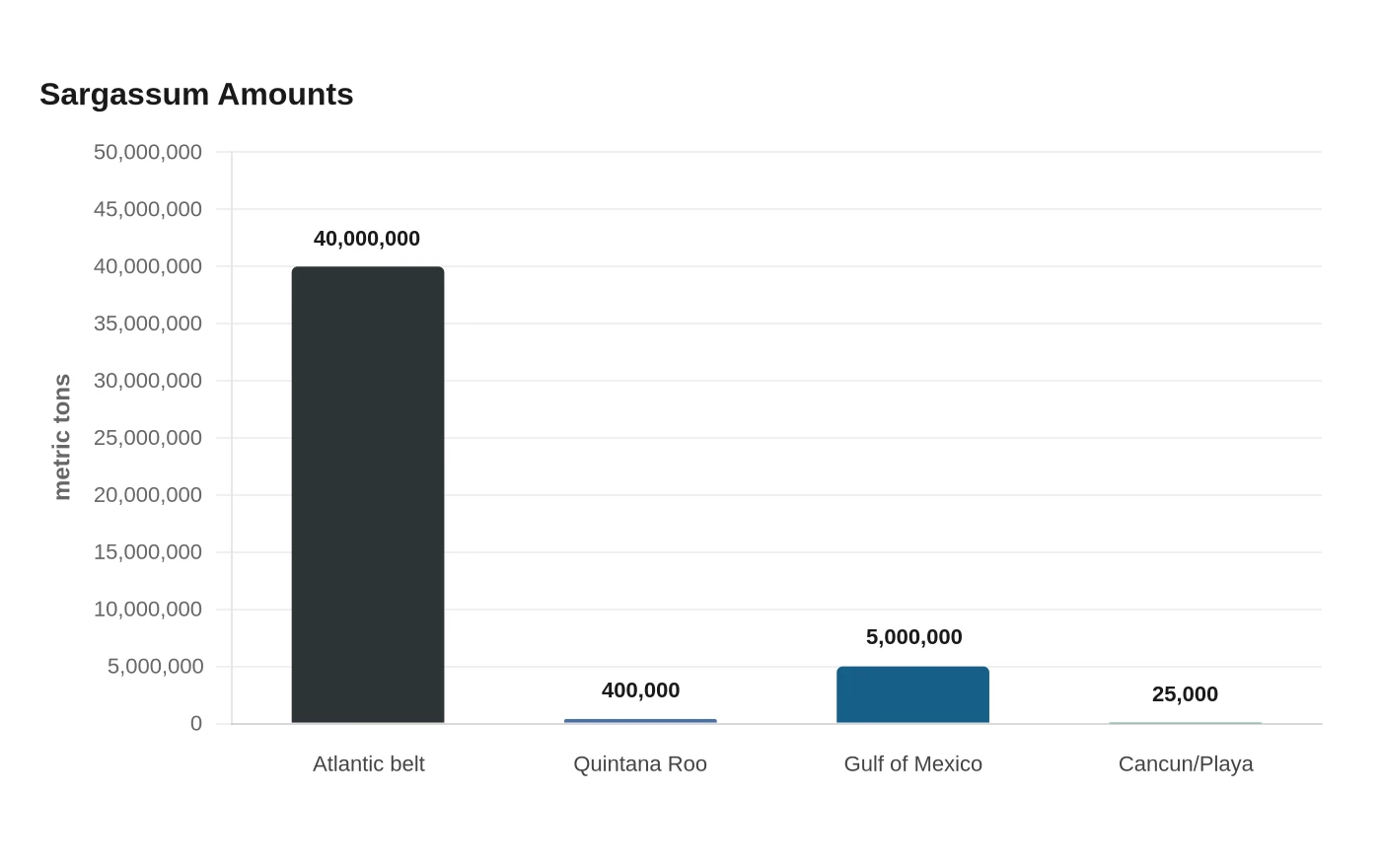
Task: Click the Sargassum Amounts chart title
Action: [196, 95]
